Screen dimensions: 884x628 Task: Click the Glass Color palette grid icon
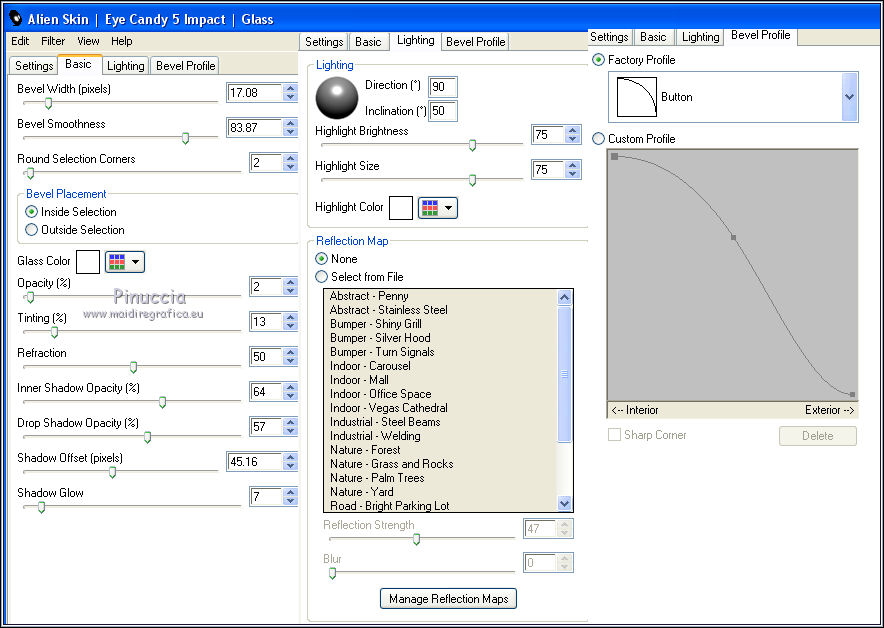116,262
